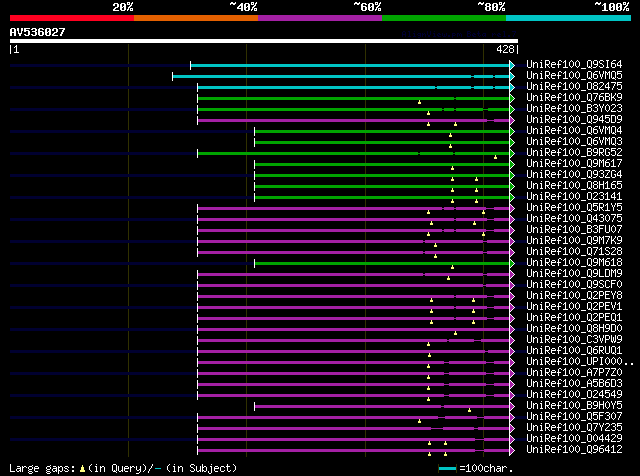Click the 428 end position label
Viewport: 640px width, 476px height.
(x=505, y=49)
